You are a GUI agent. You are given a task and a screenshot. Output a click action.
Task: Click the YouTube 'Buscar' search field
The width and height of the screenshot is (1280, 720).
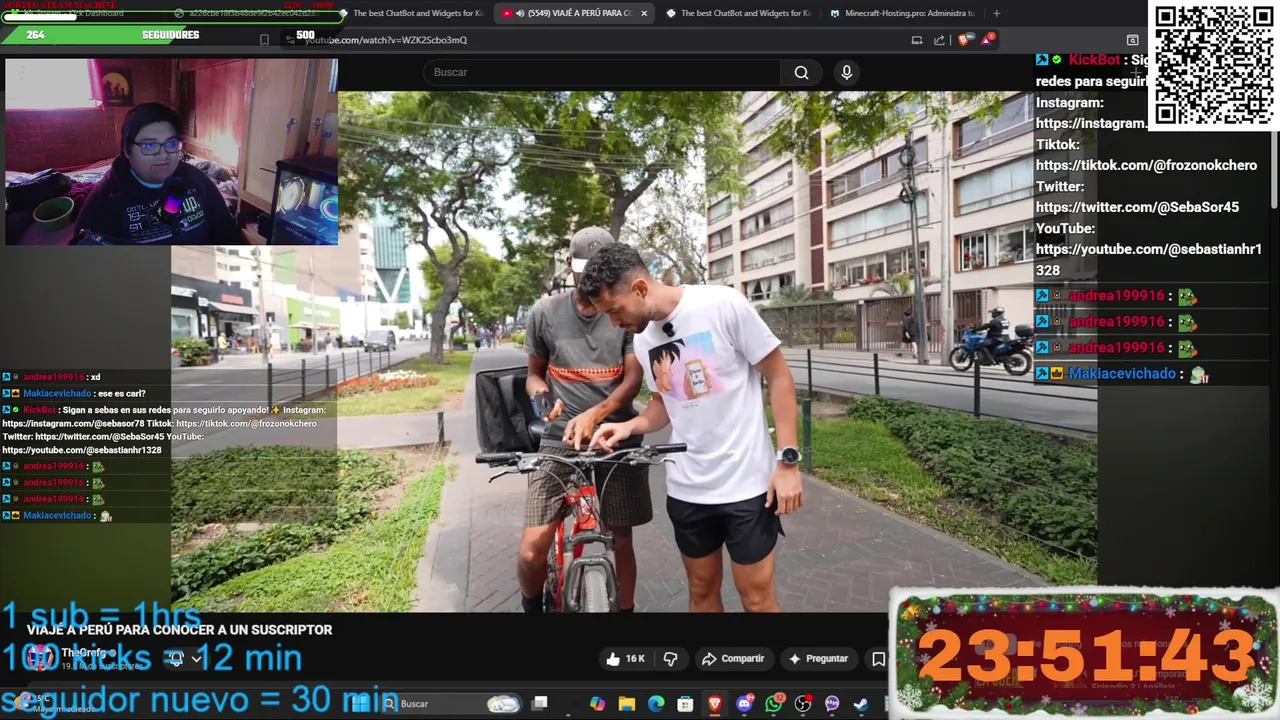[602, 72]
